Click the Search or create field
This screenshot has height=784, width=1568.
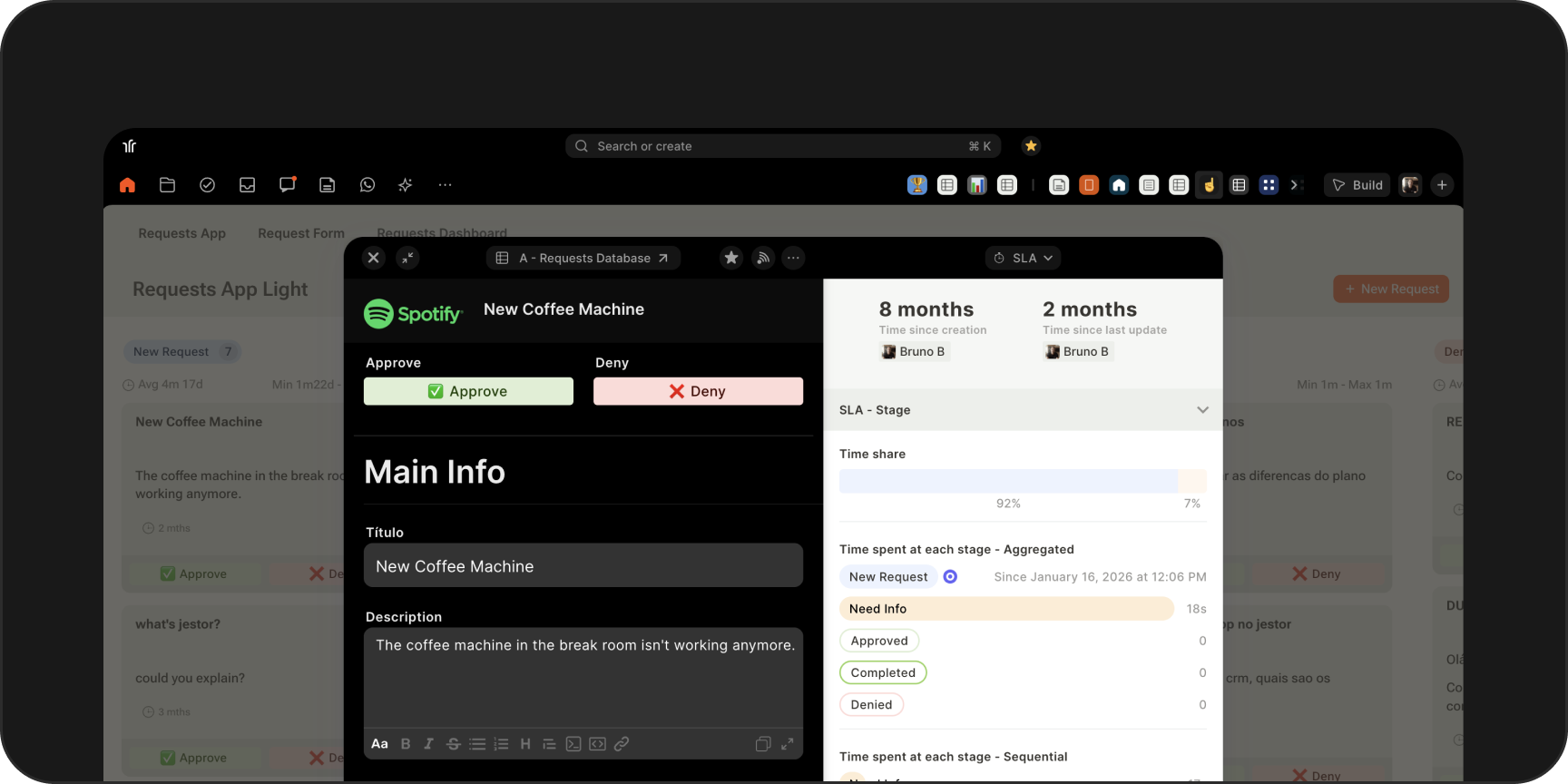tap(782, 146)
